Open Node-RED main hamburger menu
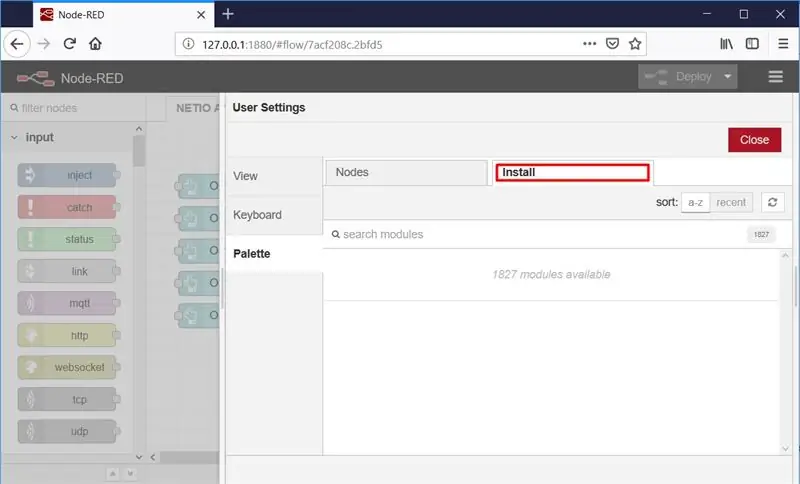800x484 pixels. pyautogui.click(x=776, y=77)
